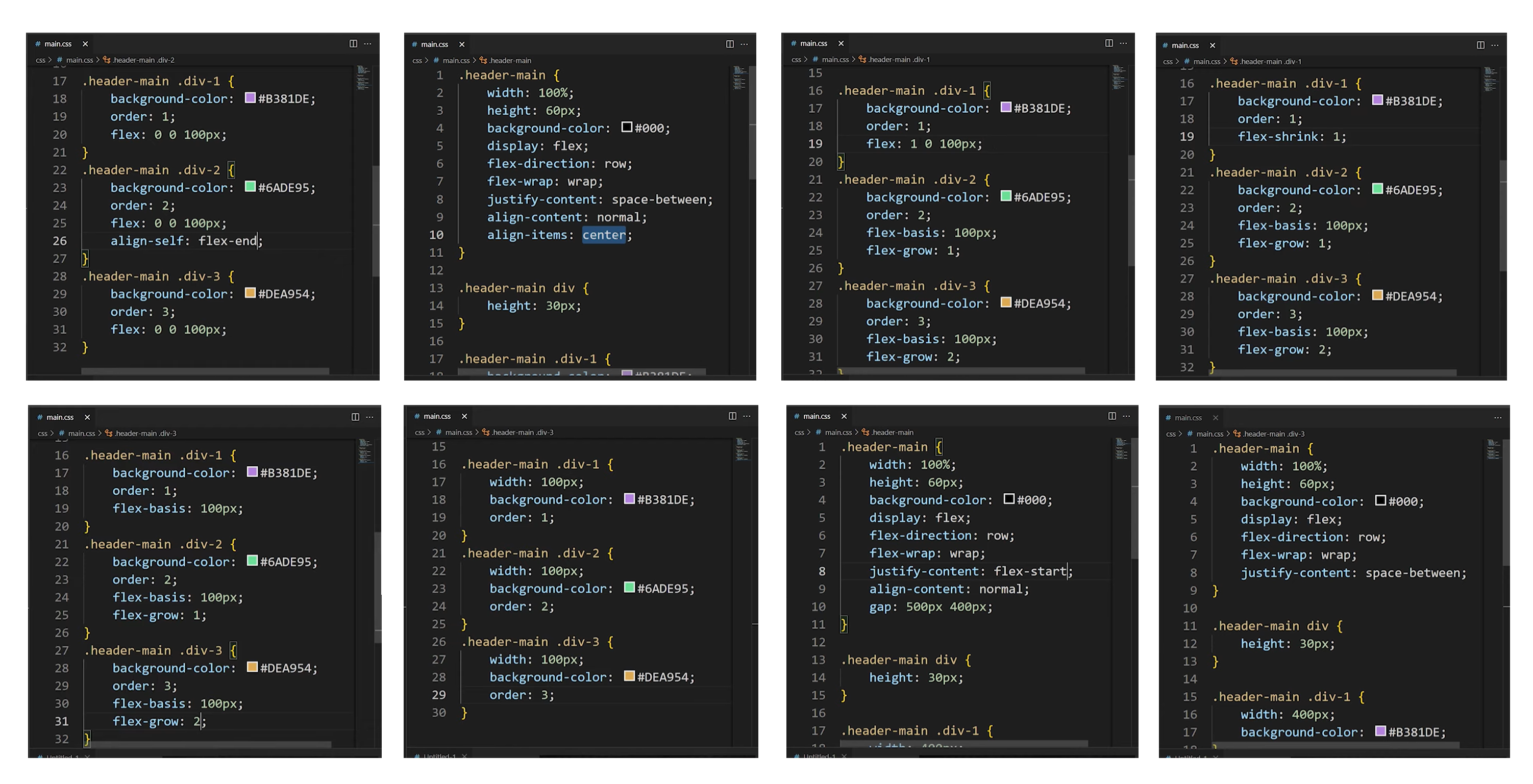1533x784 pixels.
Task: Open More Actions menu in the align-items: center panel
Action: point(744,44)
